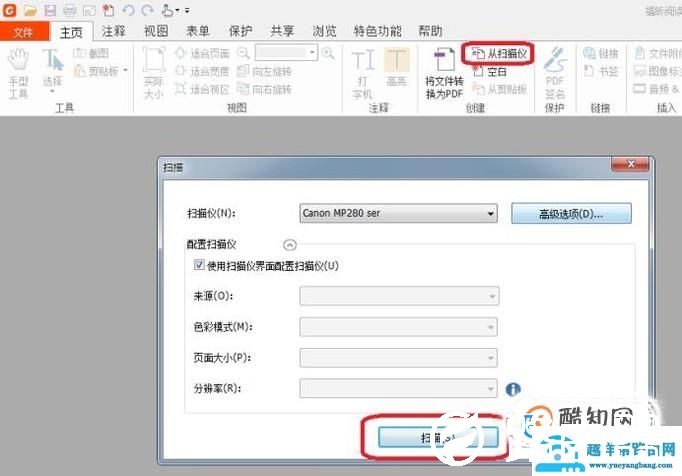Choose 适合宽度 fit width
Image resolution: width=682 pixels, height=476 pixels.
(x=202, y=71)
